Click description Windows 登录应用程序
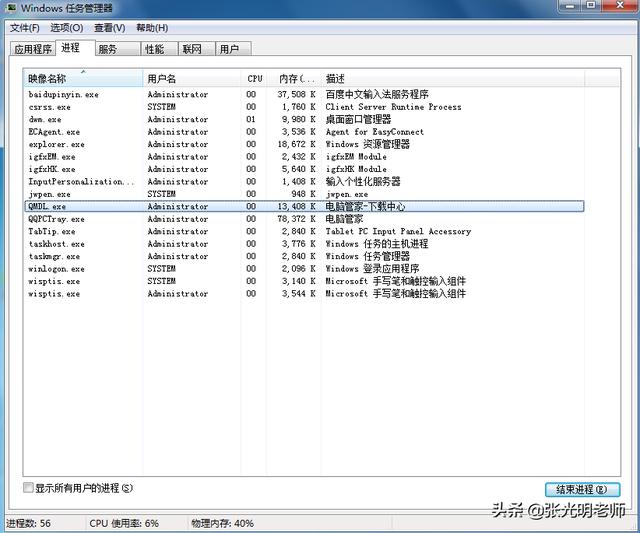The image size is (640, 533). (372, 269)
